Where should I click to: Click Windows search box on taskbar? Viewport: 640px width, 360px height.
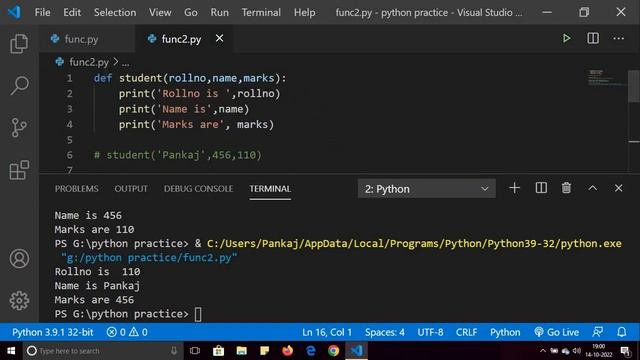tap(102, 351)
